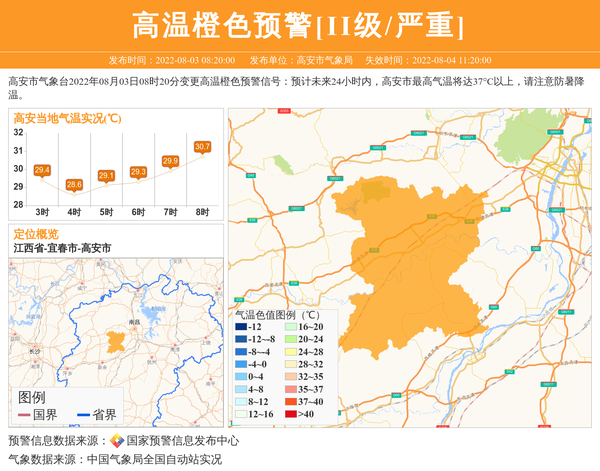The height and width of the screenshot is (471, 600).
Task: Click the 高安当地气温实况(℃) chart title
Action: (x=67, y=119)
